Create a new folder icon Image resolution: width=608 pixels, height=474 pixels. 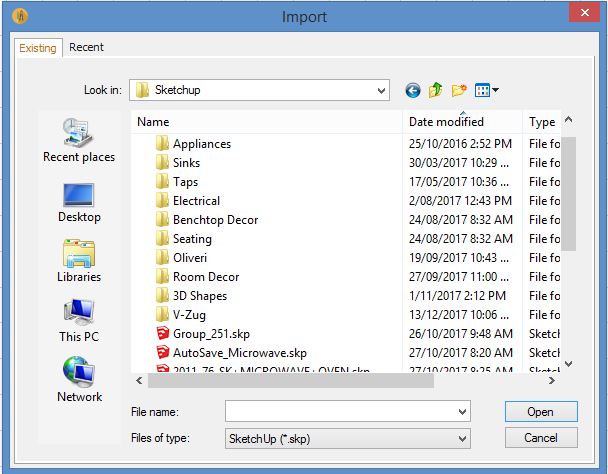459,90
